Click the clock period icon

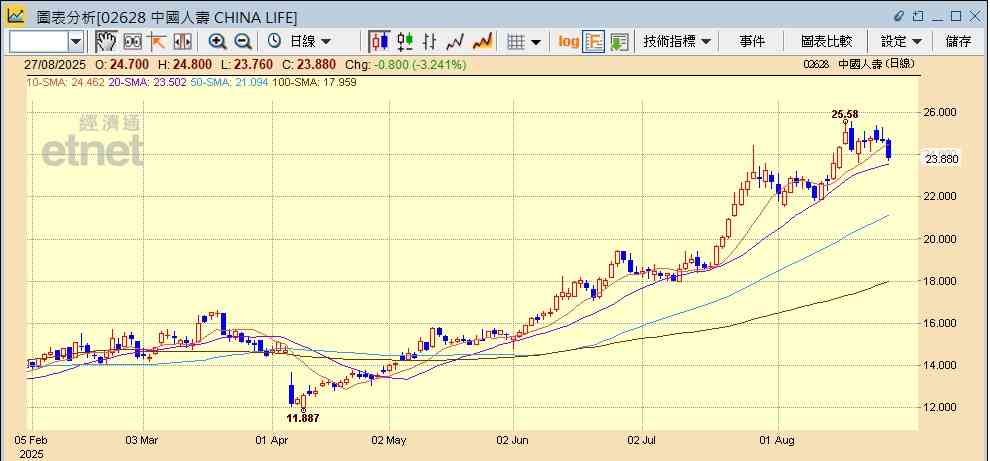pyautogui.click(x=274, y=42)
